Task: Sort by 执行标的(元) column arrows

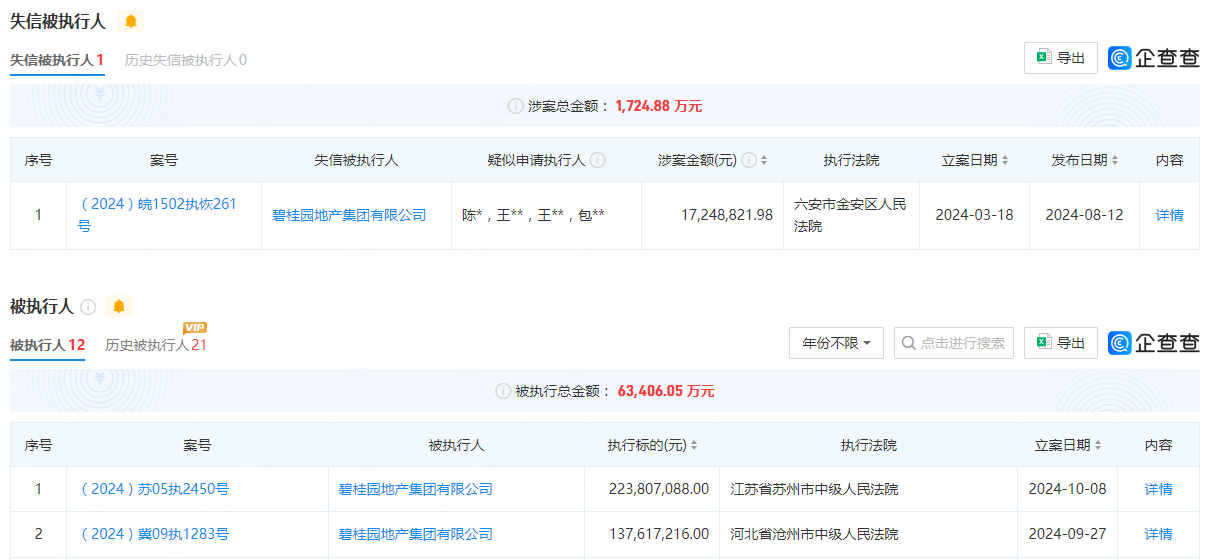Action: click(x=694, y=445)
